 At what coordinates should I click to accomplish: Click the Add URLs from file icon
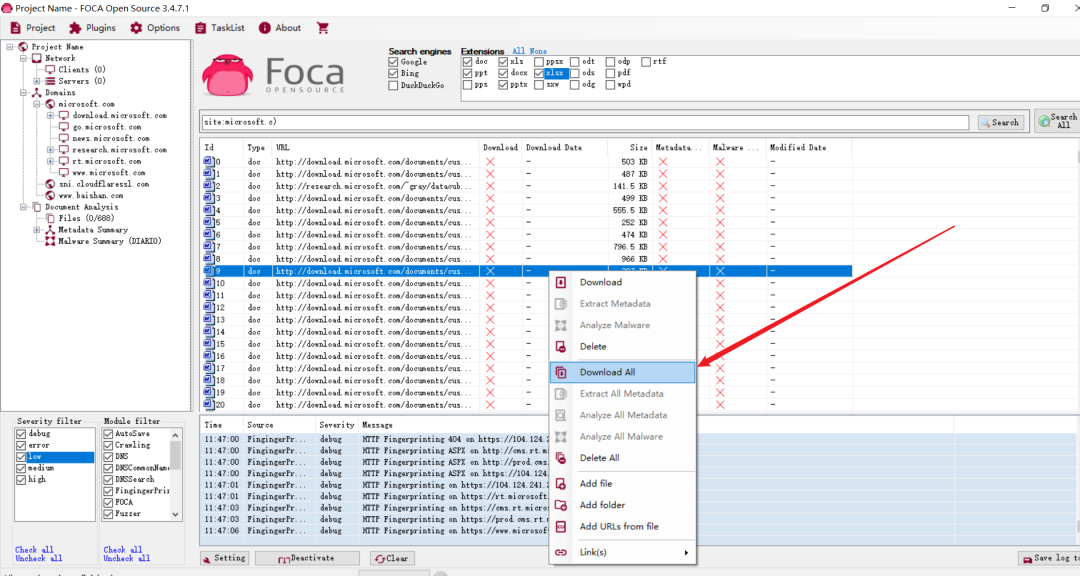561,526
